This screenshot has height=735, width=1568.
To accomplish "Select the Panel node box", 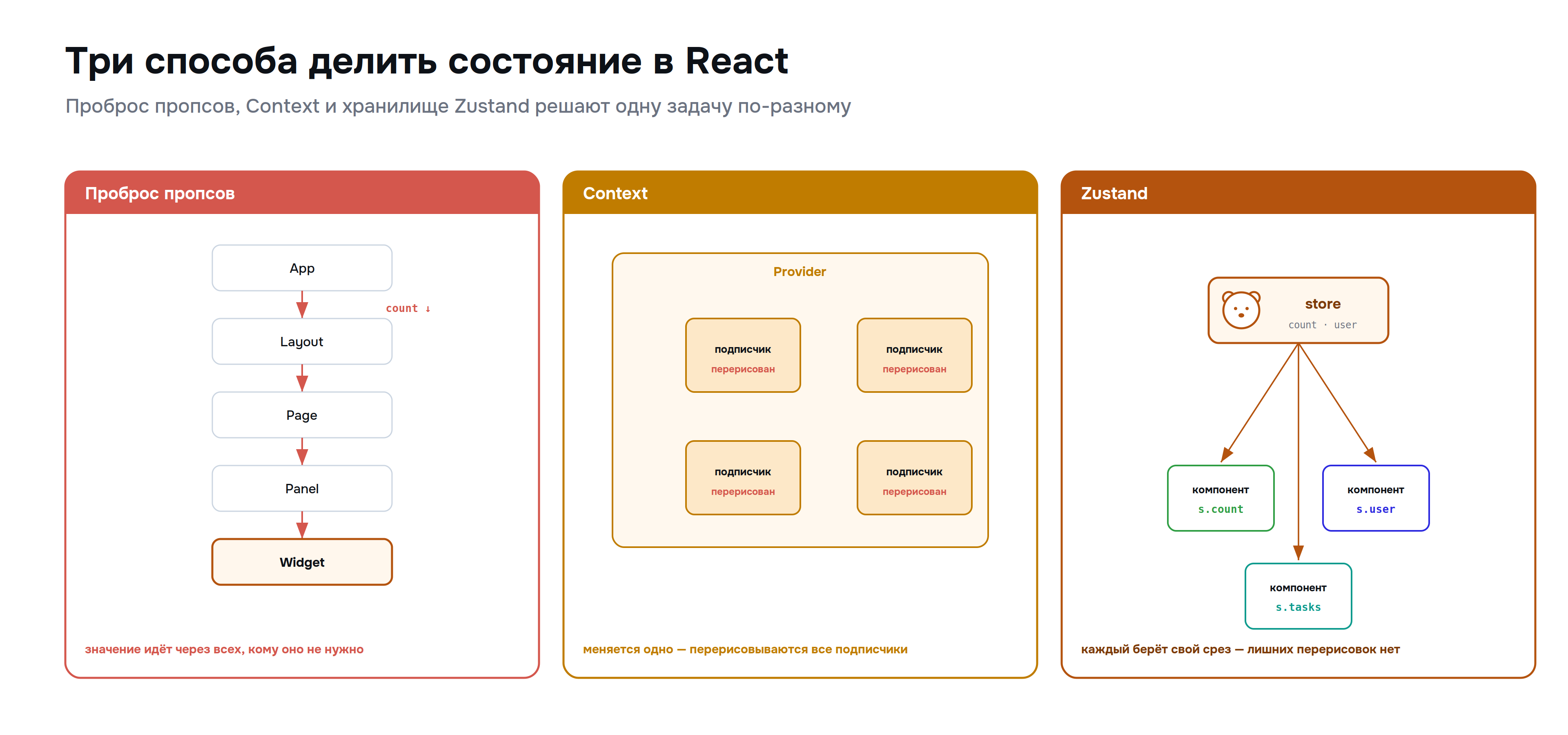I will [302, 489].
